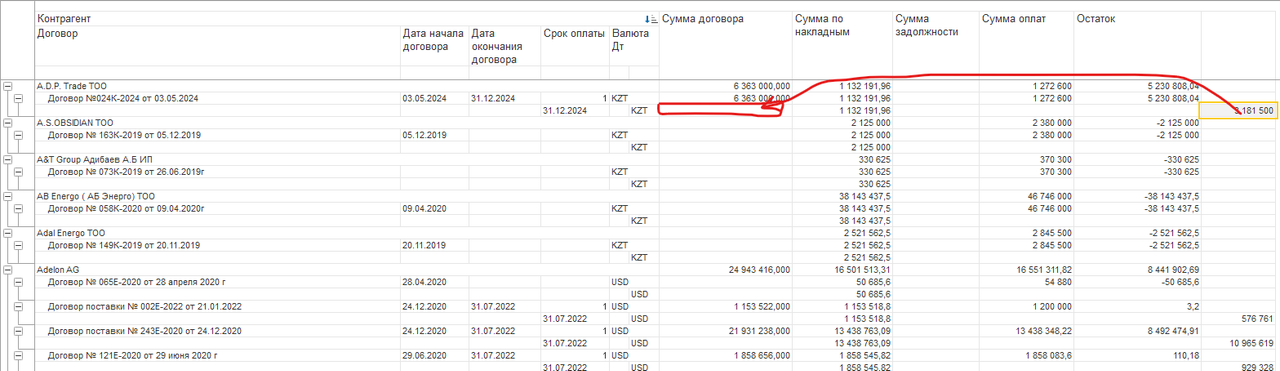Screen dimensions: 1280x371
Task: Select the Сумма оплат column header
Action: [1014, 19]
